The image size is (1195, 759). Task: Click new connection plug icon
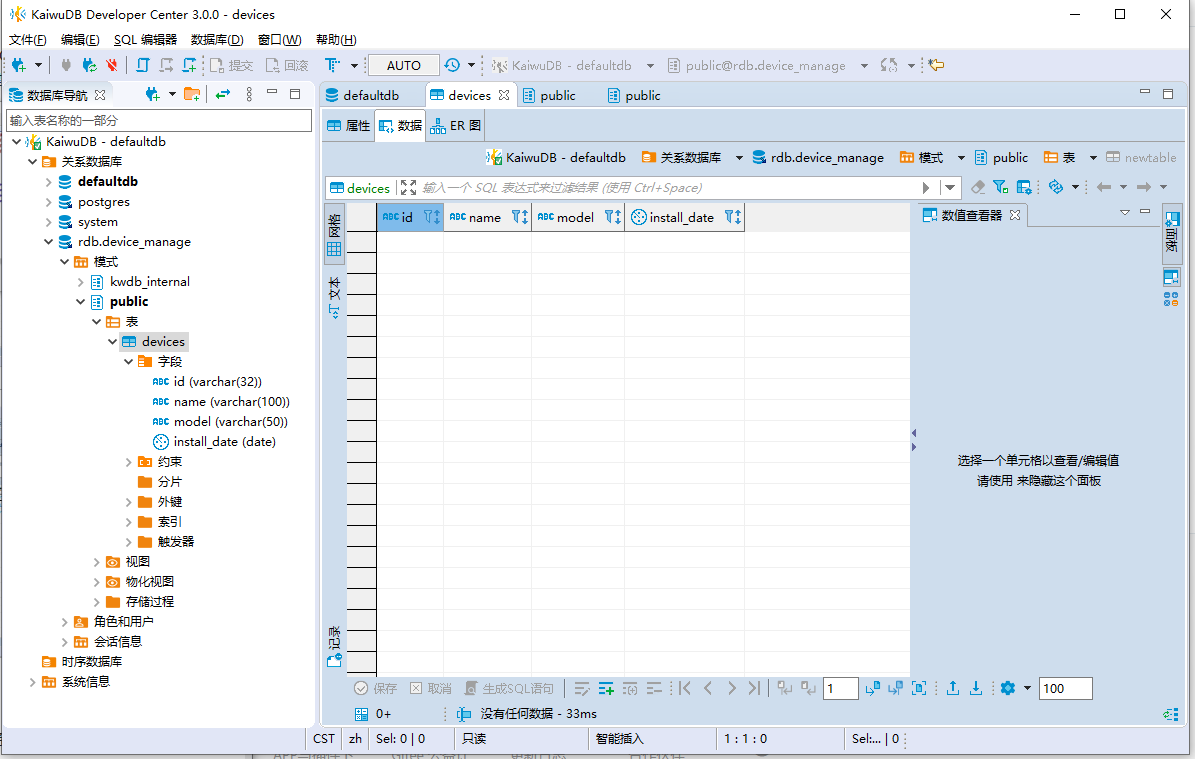tap(19, 66)
